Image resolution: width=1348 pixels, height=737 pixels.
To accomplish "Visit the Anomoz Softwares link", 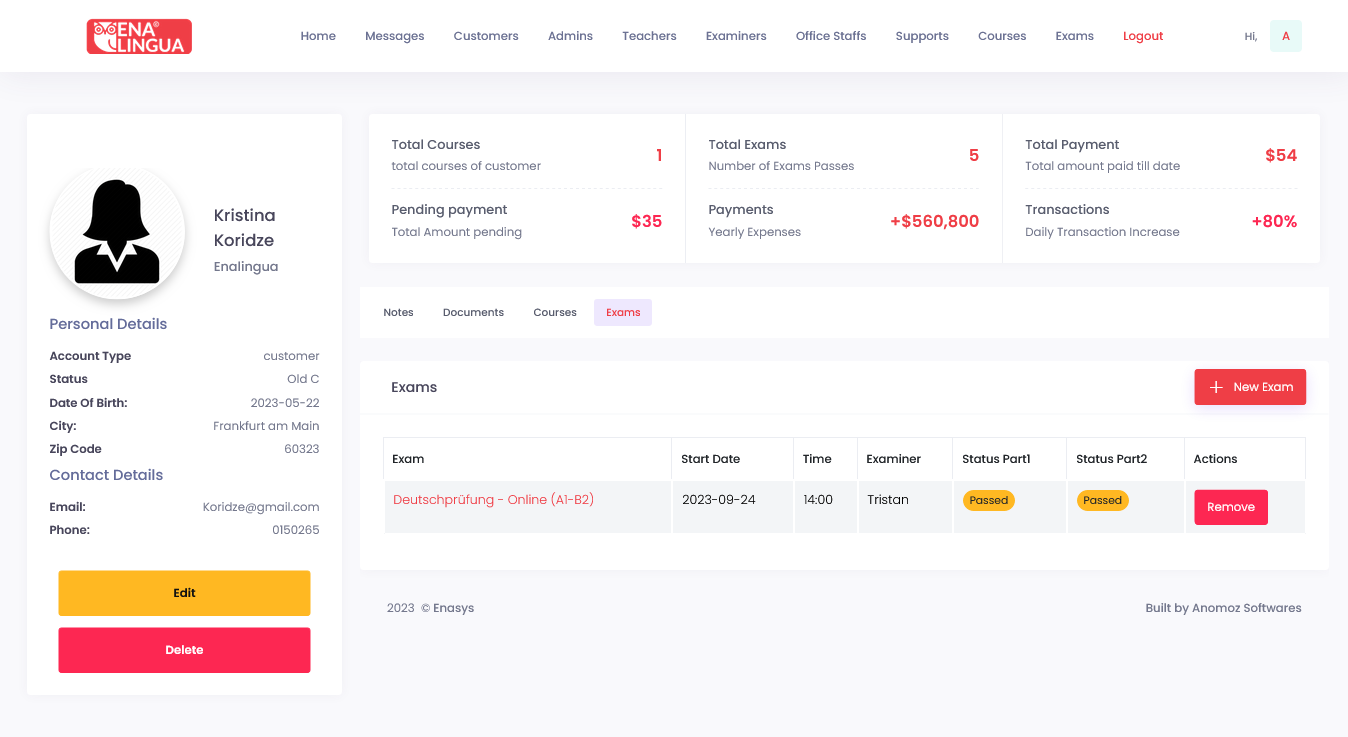I will [1245, 607].
